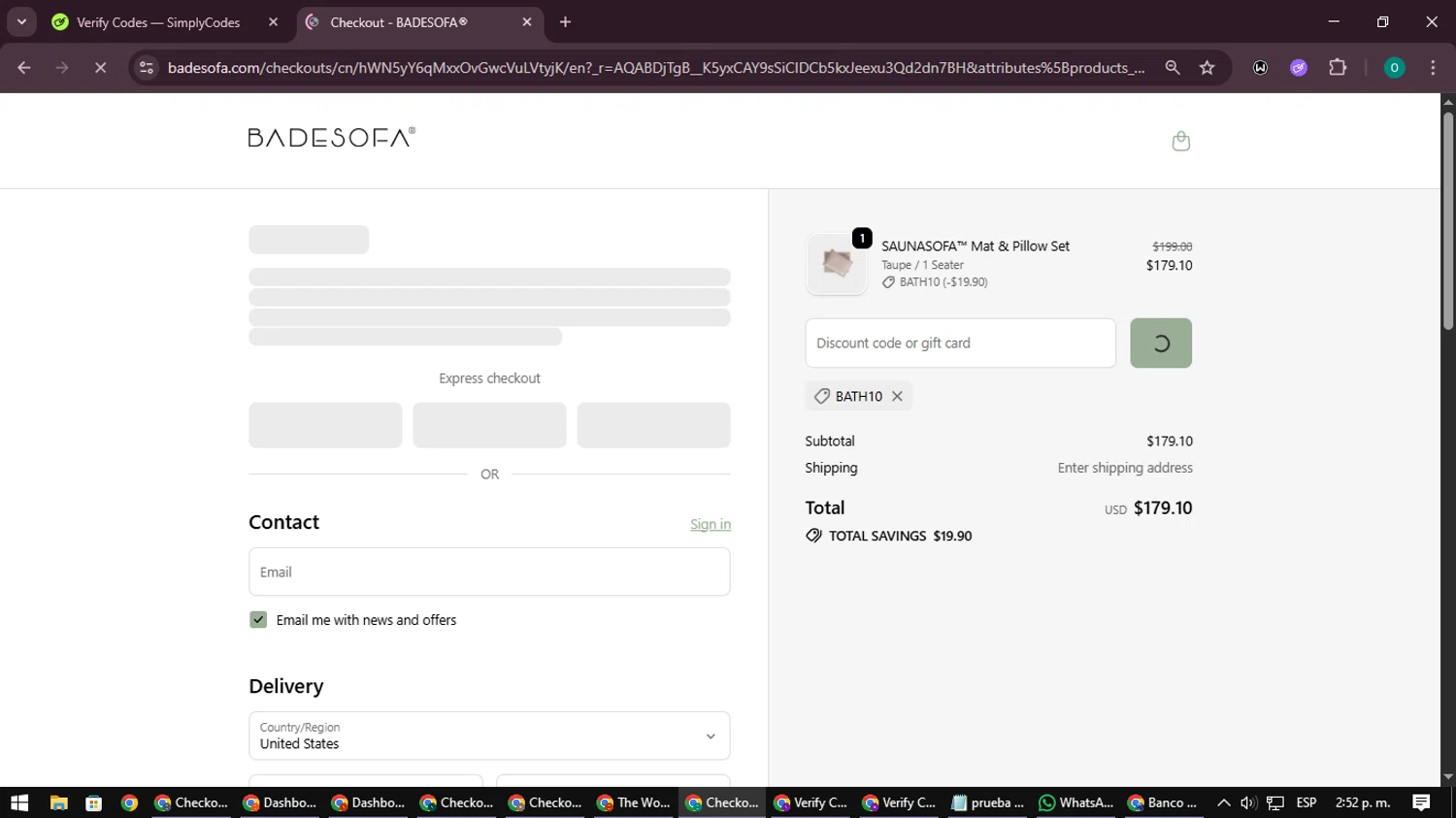This screenshot has width=1456, height=818.
Task: Click the SAUNASOFA Mat & Pillow Set title
Action: 976,246
